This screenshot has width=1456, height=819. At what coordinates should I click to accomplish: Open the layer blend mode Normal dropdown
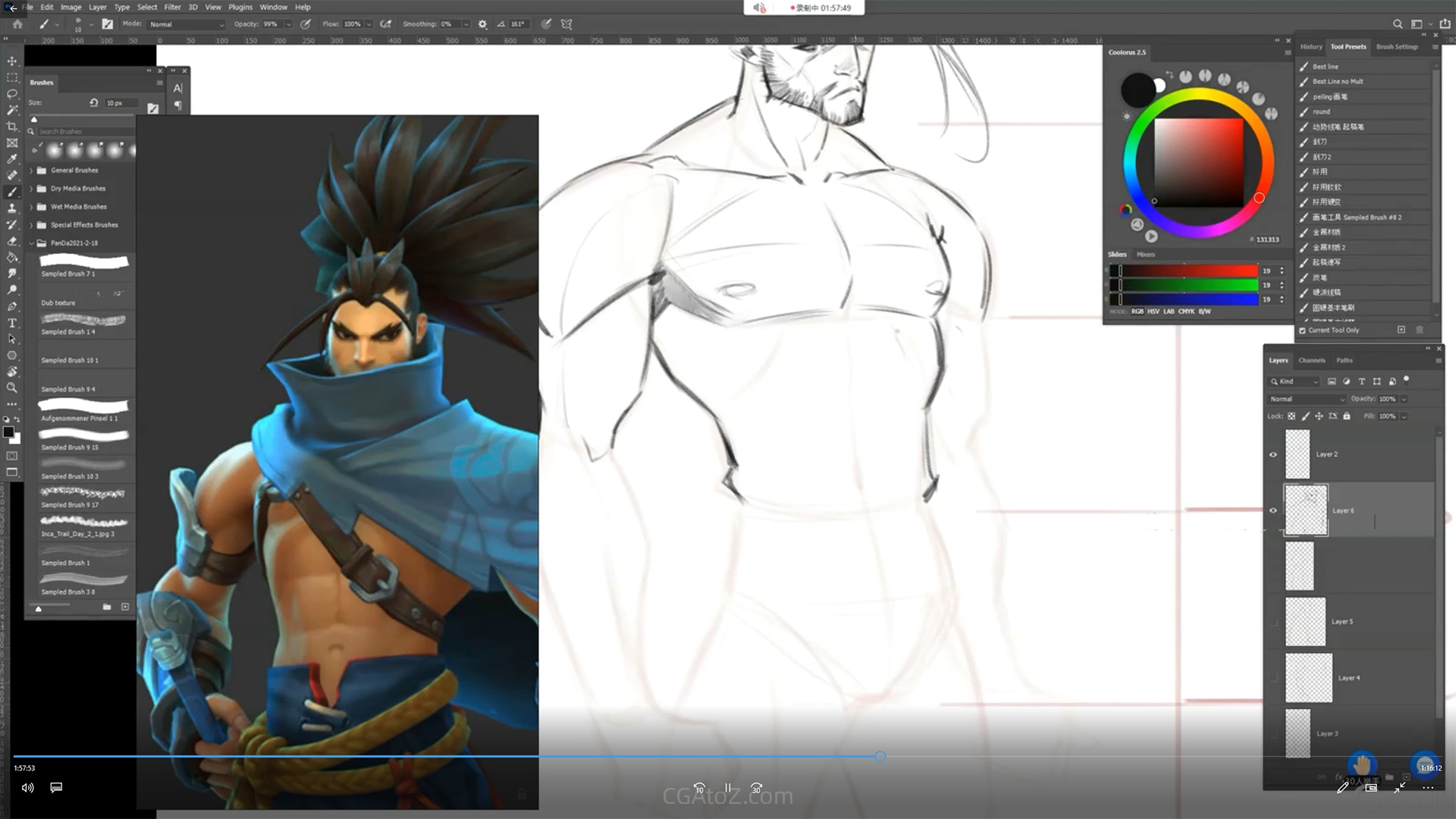[x=1307, y=399]
